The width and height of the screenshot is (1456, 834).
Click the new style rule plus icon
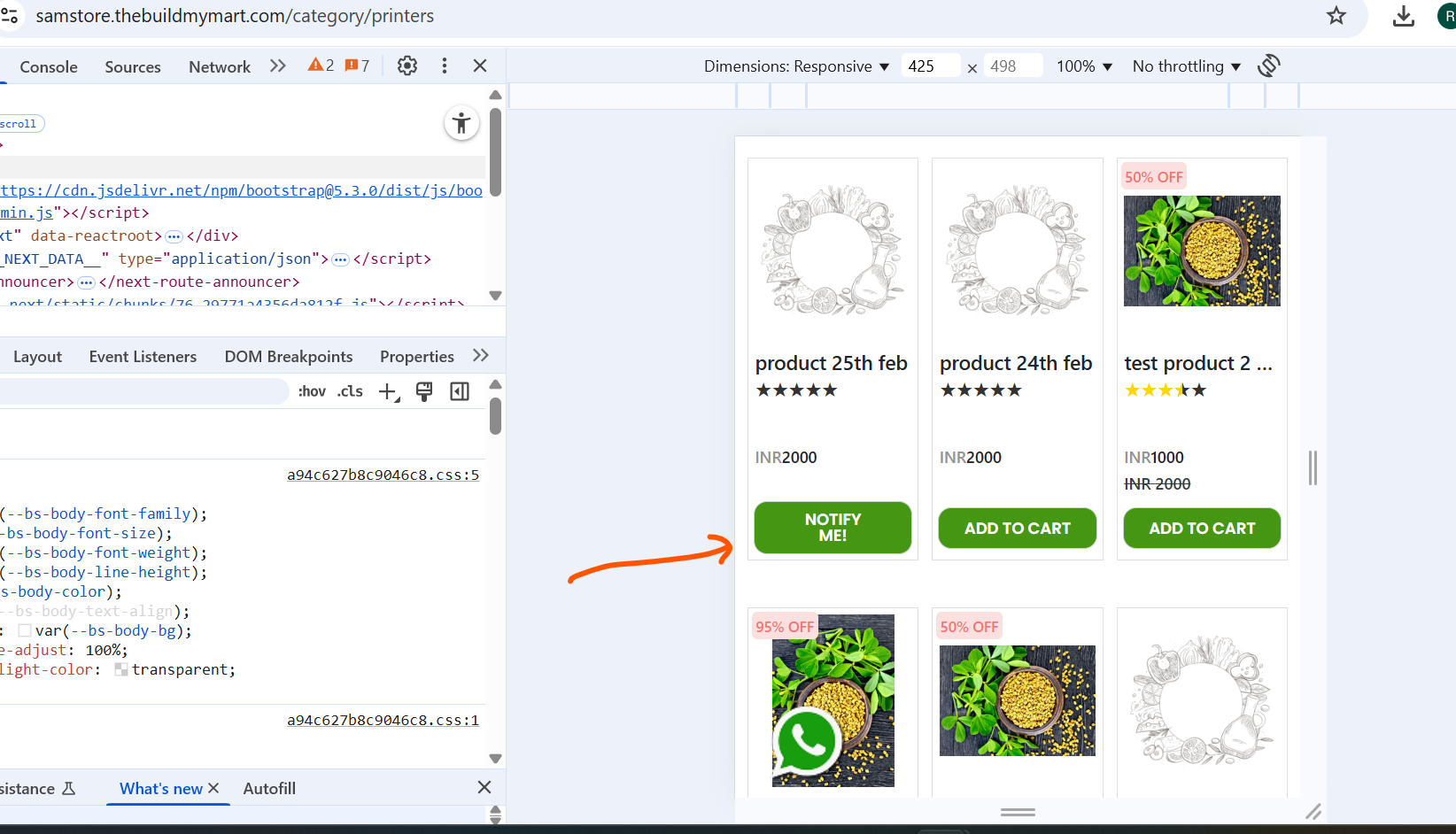tap(389, 391)
